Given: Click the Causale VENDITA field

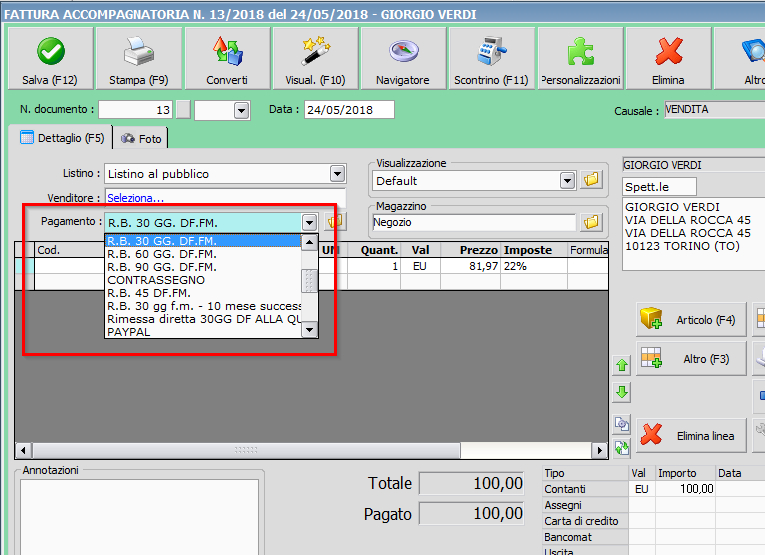Looking at the screenshot, I should tap(715, 109).
